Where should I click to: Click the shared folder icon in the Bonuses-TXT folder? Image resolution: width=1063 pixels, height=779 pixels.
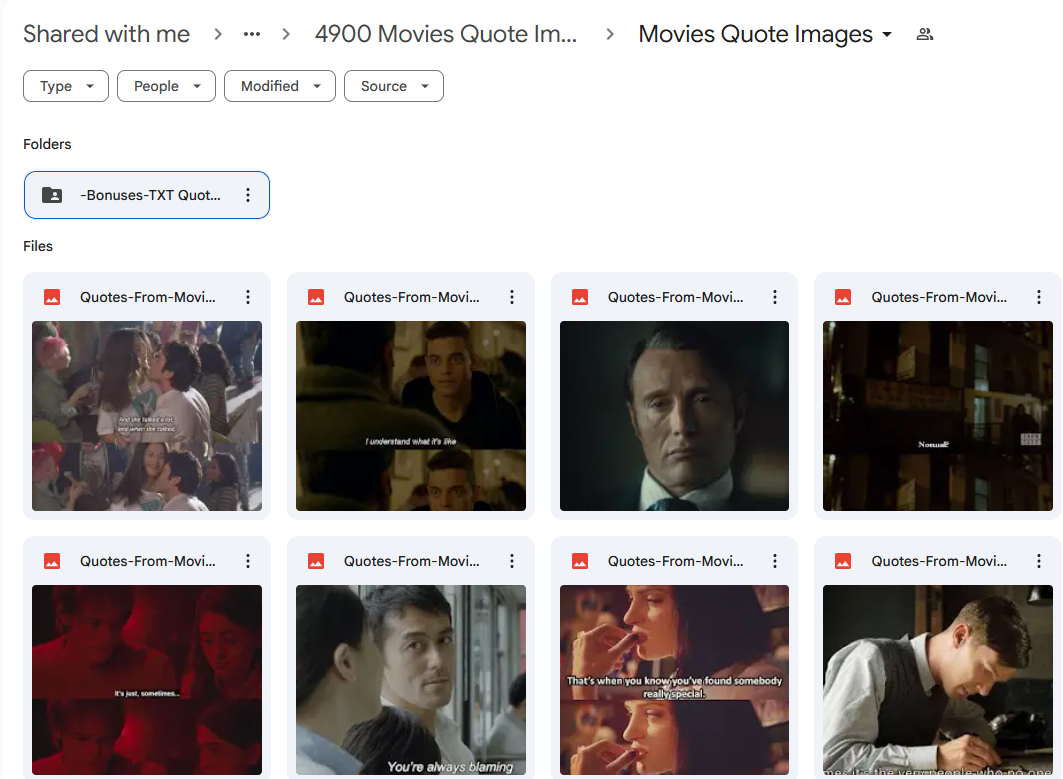click(x=52, y=195)
